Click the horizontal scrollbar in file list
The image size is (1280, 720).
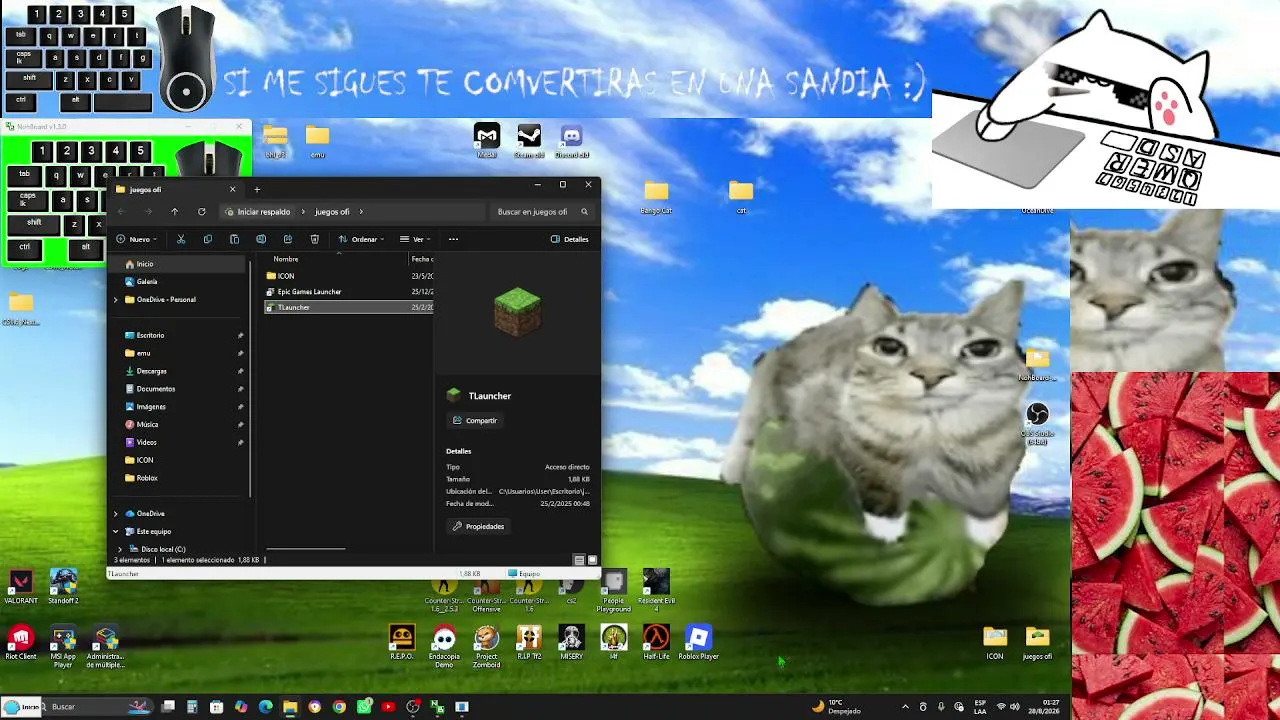[305, 549]
